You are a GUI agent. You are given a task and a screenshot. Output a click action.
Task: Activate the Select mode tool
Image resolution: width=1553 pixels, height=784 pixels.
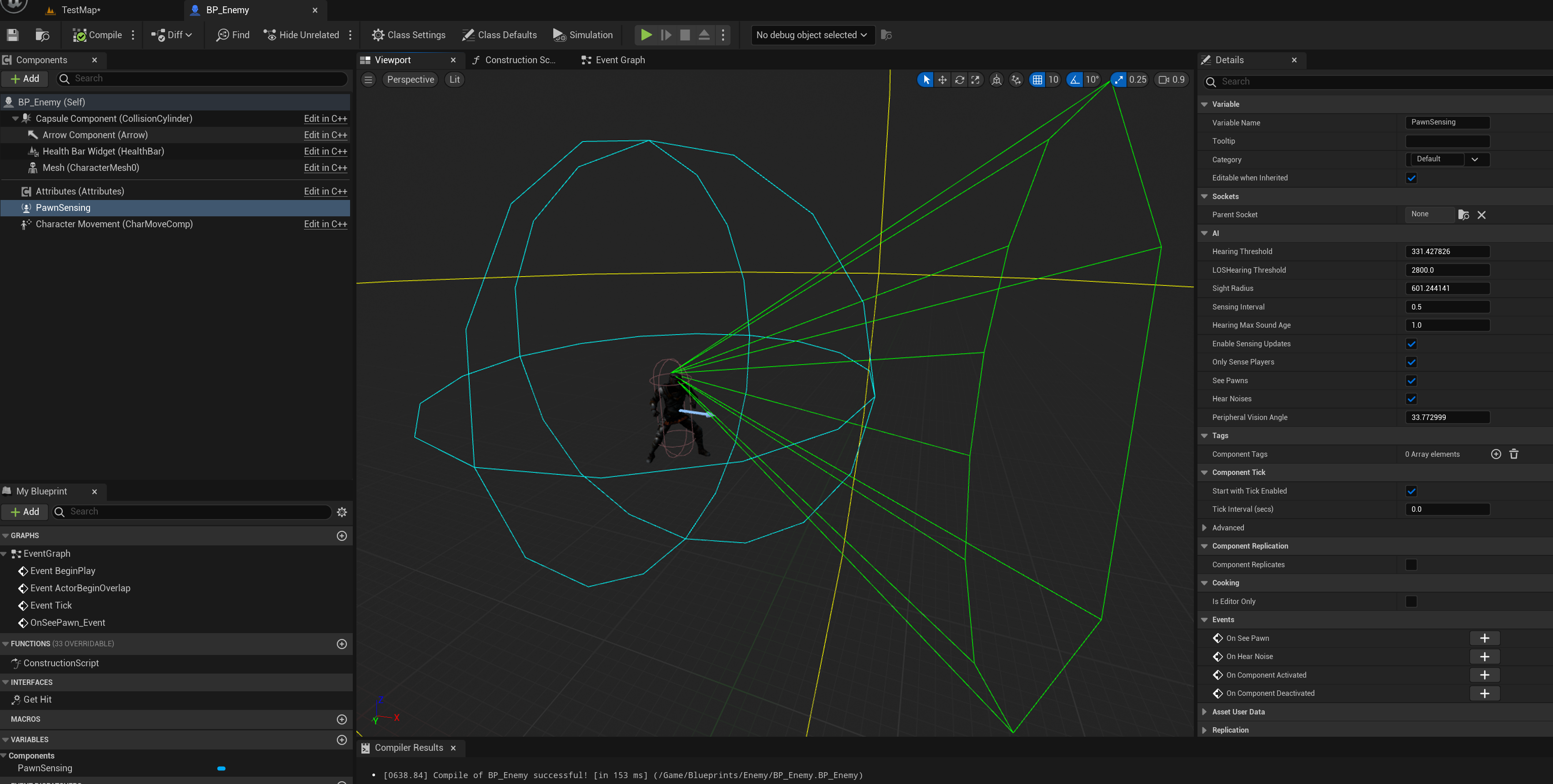click(926, 80)
